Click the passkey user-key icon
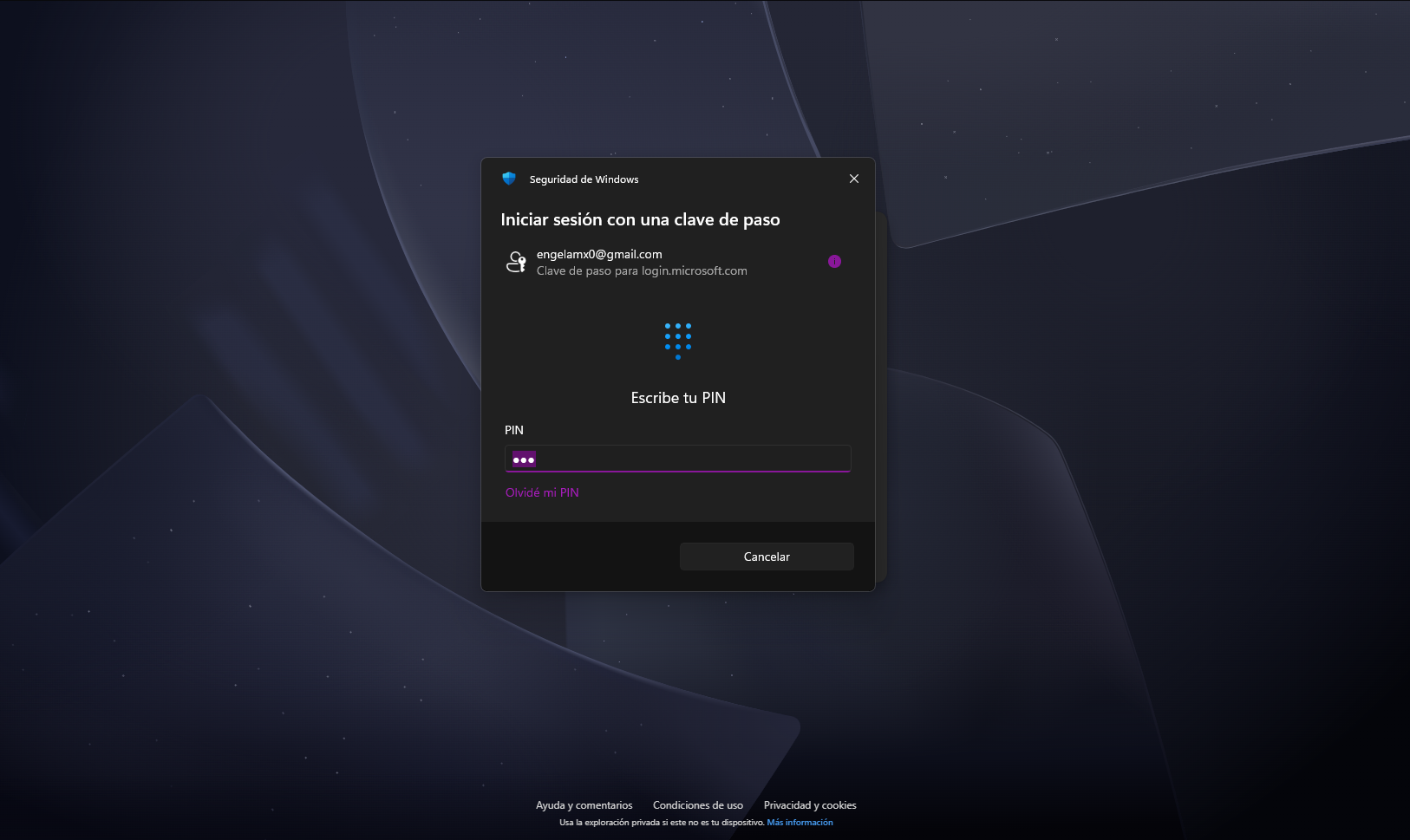Image resolution: width=1410 pixels, height=840 pixels. point(516,262)
